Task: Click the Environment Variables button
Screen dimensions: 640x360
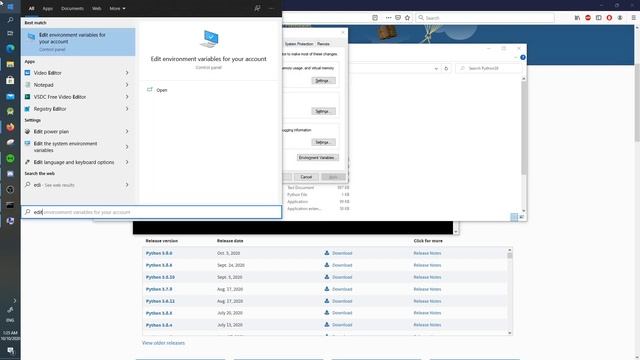Action: pyautogui.click(x=318, y=158)
